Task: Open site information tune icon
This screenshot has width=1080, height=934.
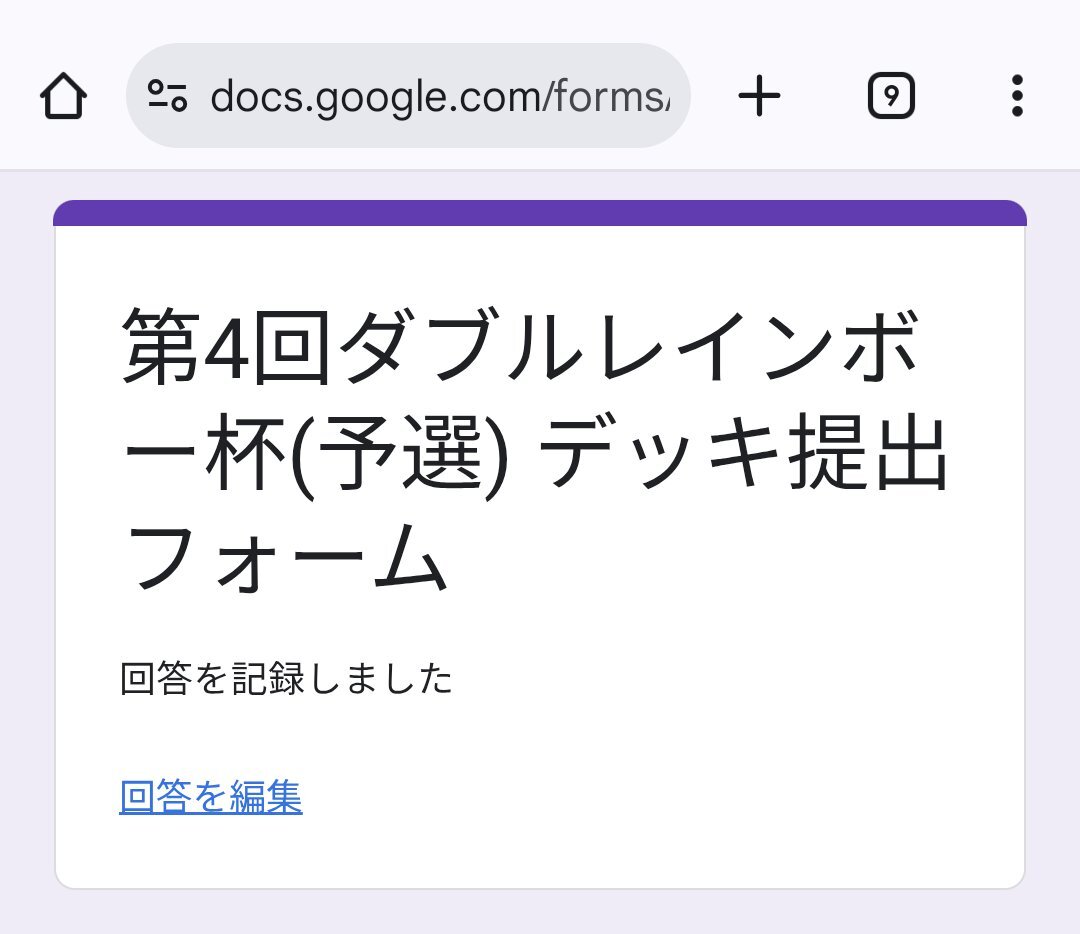Action: click(x=167, y=96)
